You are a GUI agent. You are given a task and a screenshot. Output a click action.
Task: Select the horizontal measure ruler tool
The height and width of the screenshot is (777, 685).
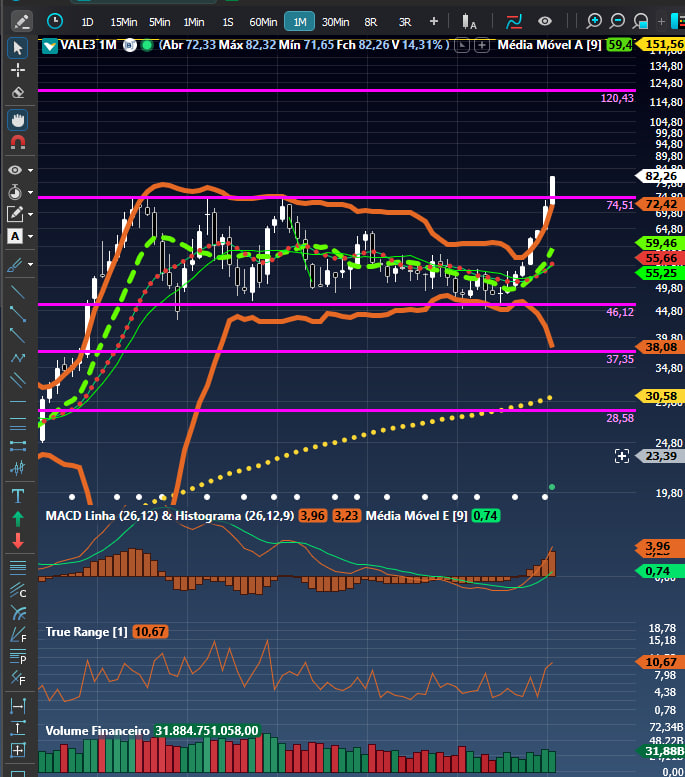click(18, 706)
